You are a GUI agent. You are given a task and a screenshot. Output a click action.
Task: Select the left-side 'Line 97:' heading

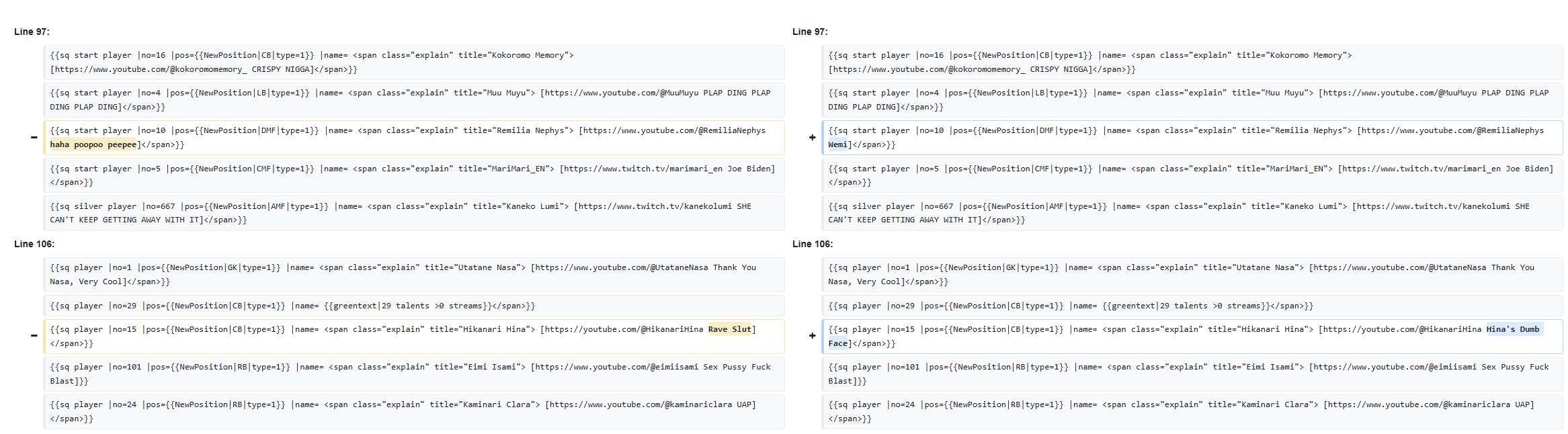[32, 32]
